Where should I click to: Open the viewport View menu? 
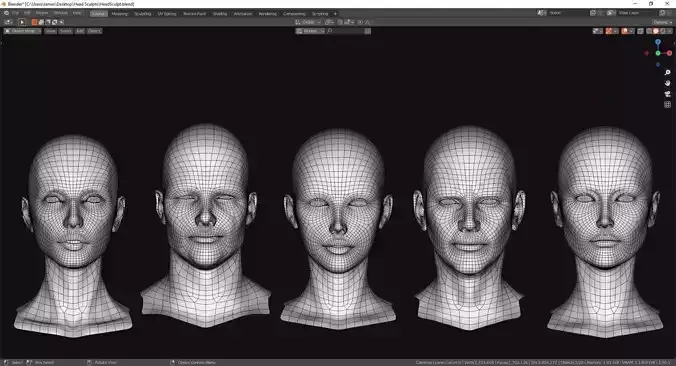pos(50,31)
